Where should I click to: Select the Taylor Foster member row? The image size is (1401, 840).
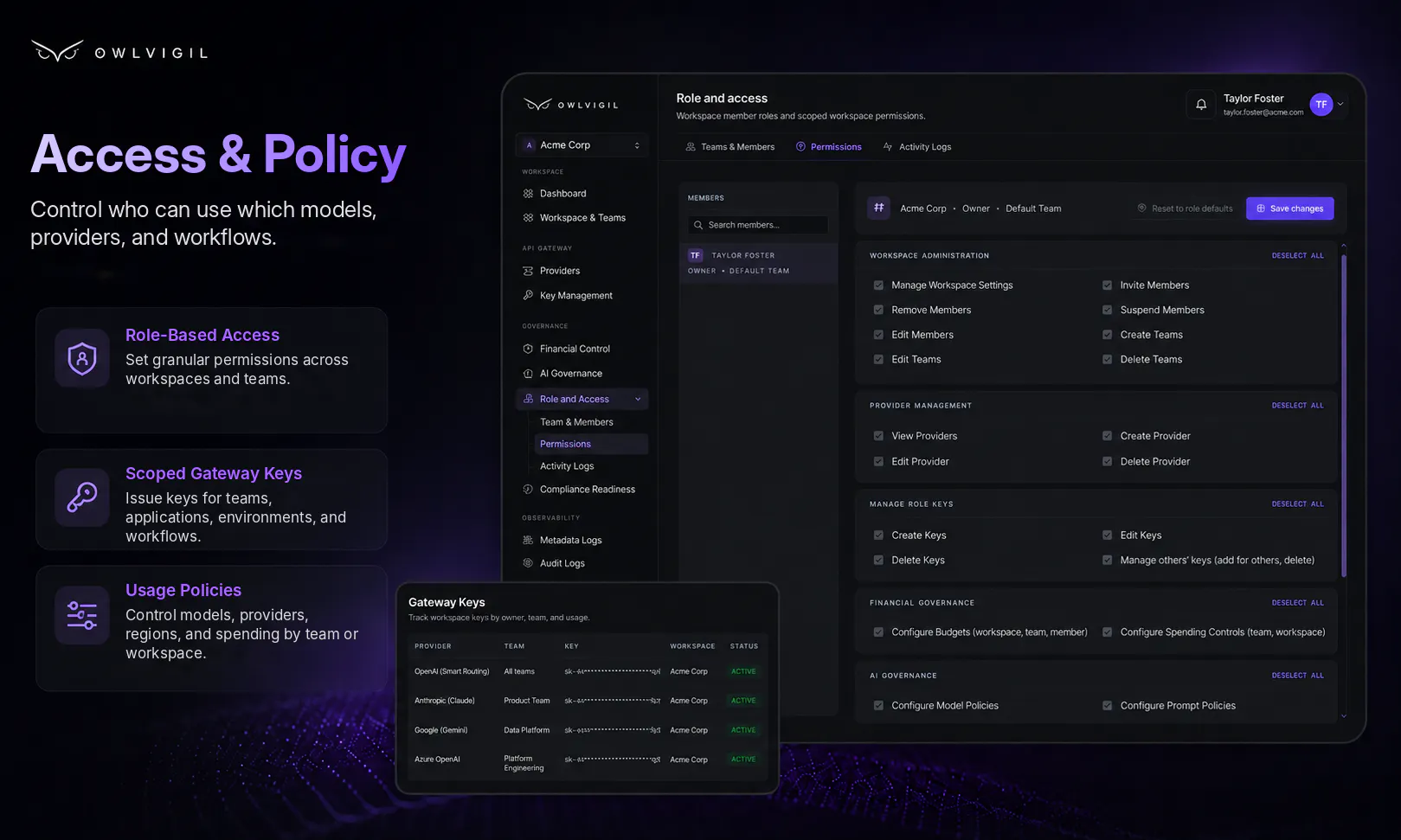point(758,263)
